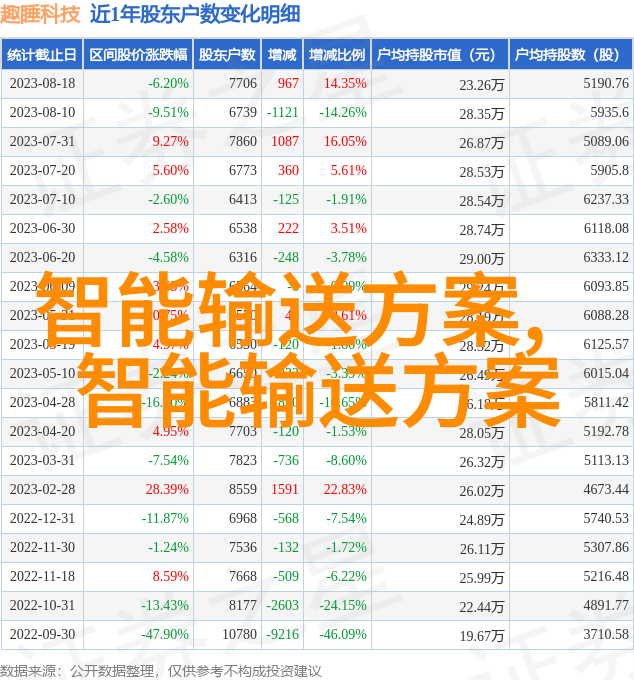Click the date cell 2022-11-18
Image resolution: width=634 pixels, height=680 pixels.
pyautogui.click(x=42, y=577)
